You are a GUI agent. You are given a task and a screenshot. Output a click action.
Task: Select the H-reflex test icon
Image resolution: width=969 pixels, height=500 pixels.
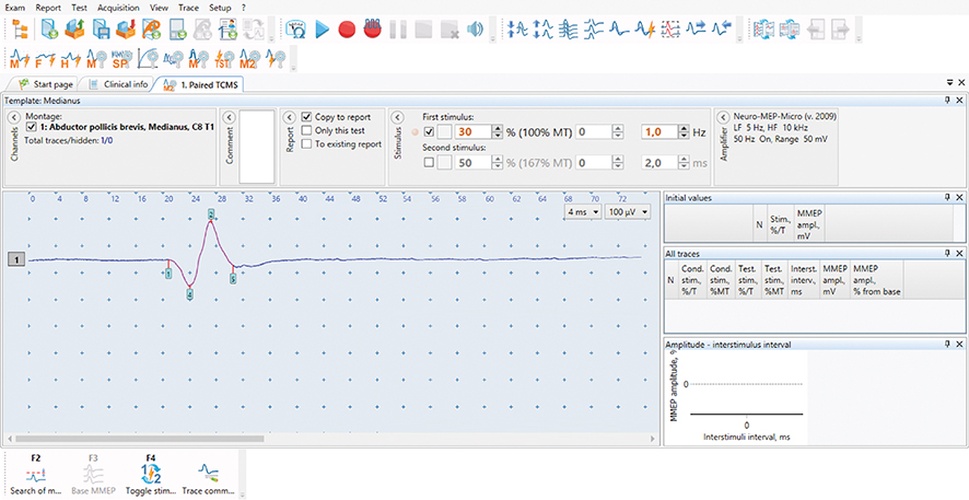tap(70, 59)
